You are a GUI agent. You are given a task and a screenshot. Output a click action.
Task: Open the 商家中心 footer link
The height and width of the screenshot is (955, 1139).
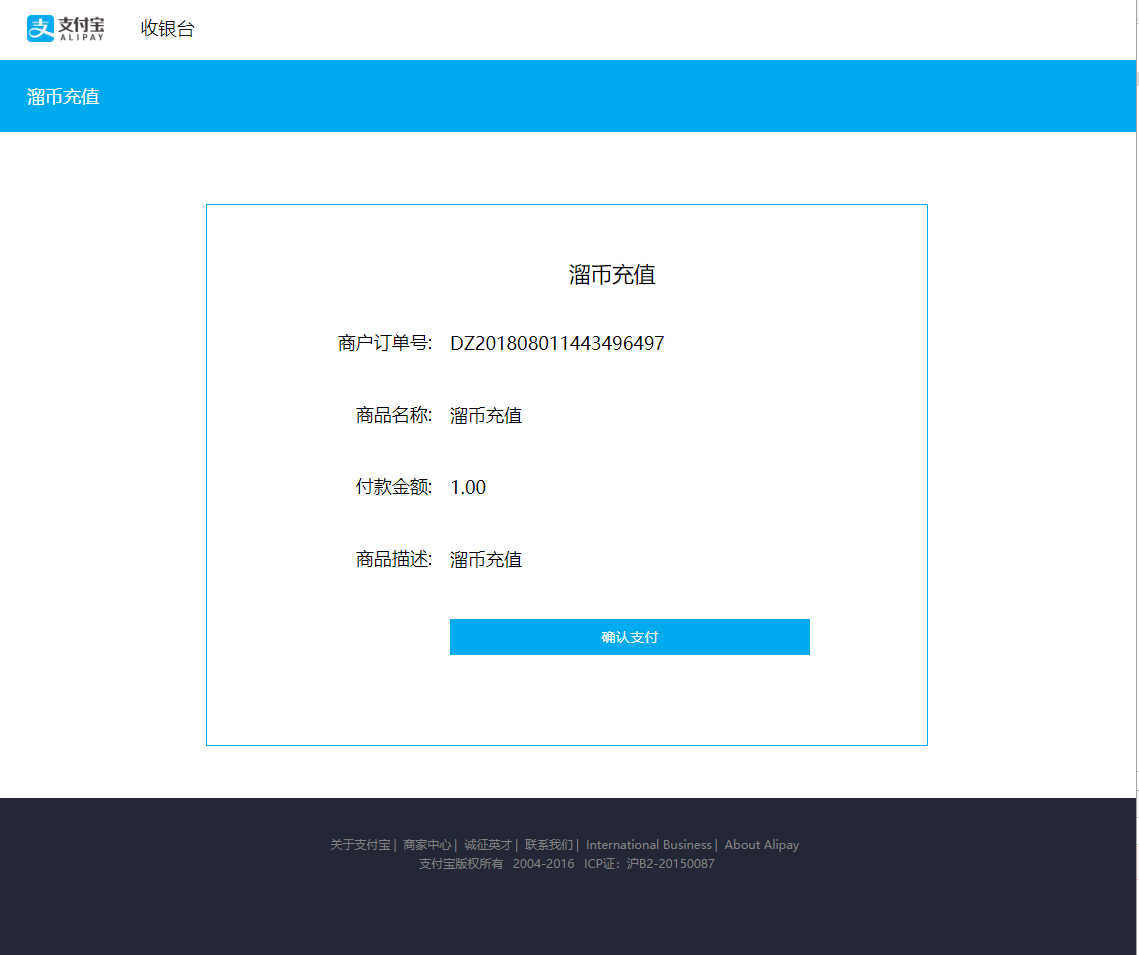[427, 845]
